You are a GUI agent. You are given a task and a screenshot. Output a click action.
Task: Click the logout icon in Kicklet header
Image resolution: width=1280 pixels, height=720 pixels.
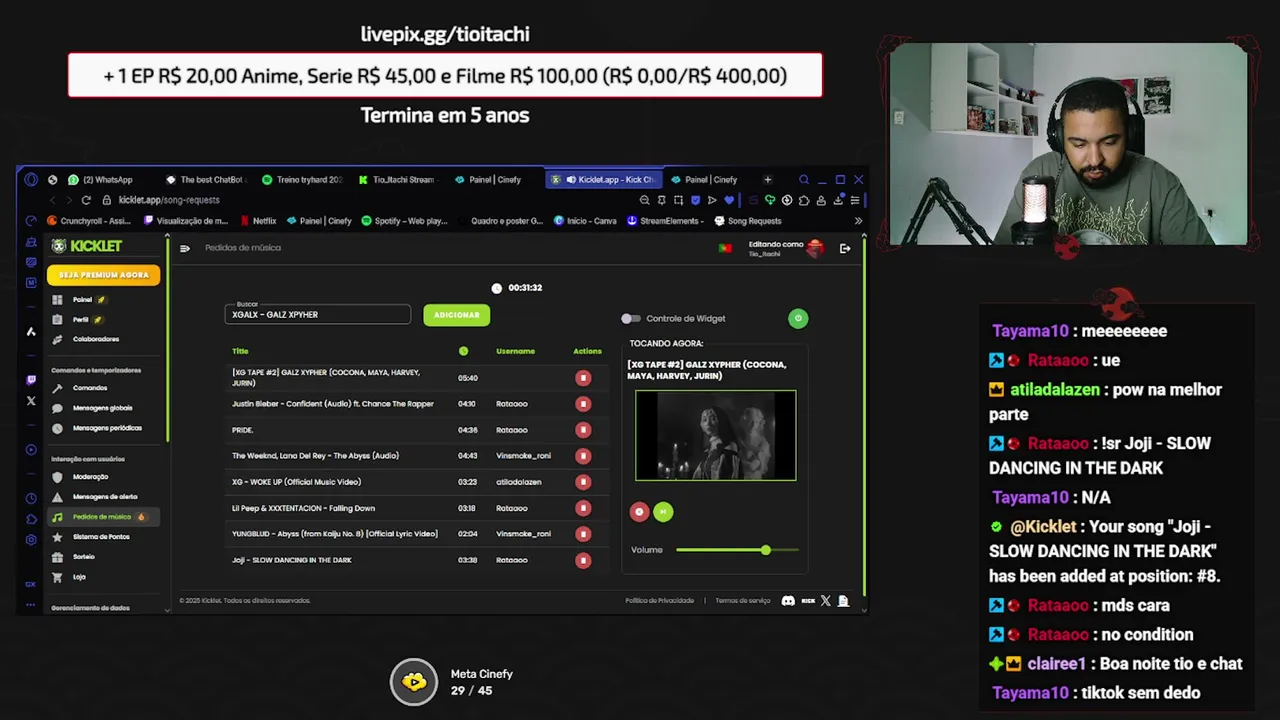[845, 248]
